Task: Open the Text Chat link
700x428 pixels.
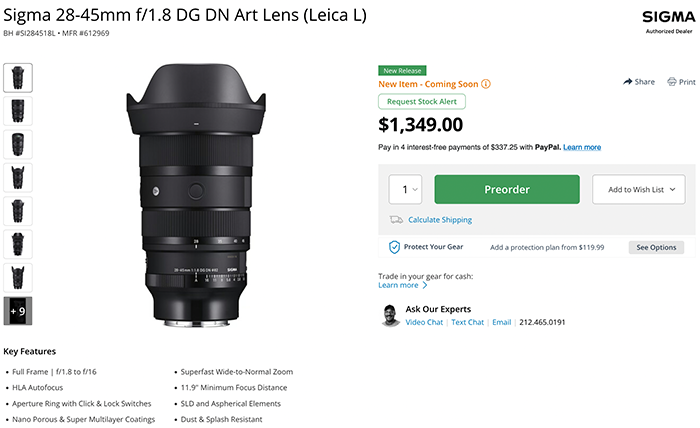Action: (x=468, y=323)
